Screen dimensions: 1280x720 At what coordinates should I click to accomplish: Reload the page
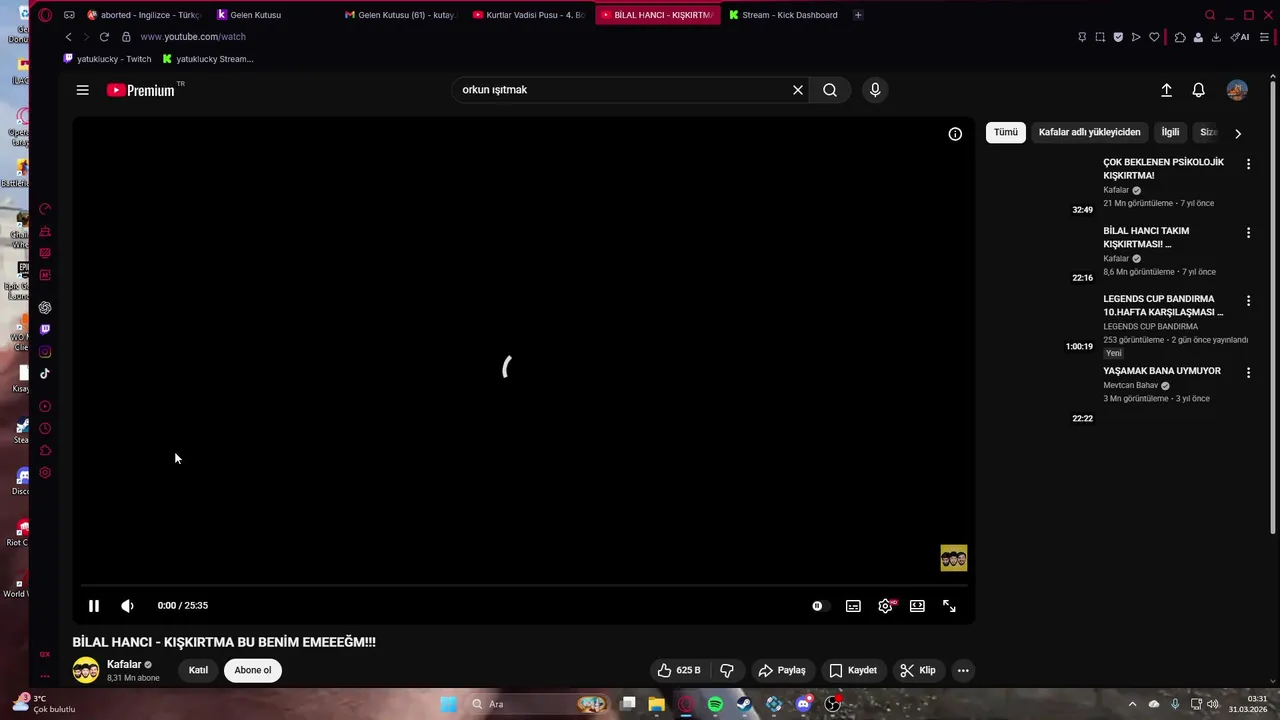[104, 37]
